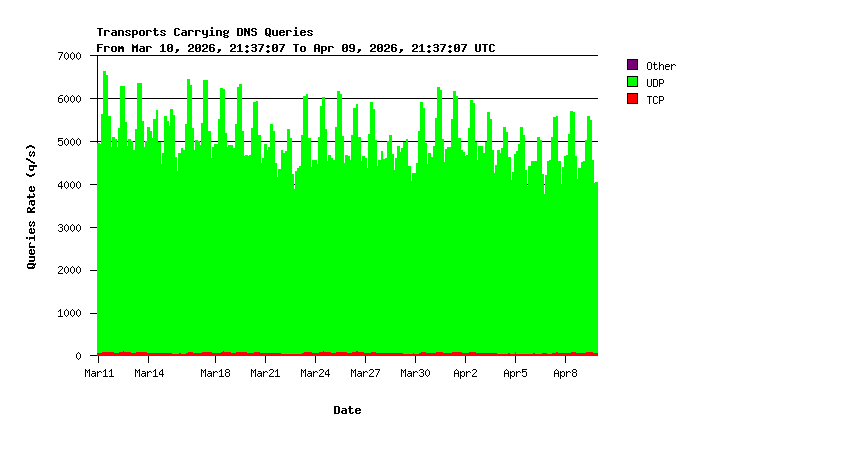
Task: Click the Mar24 date label
Action: [315, 373]
